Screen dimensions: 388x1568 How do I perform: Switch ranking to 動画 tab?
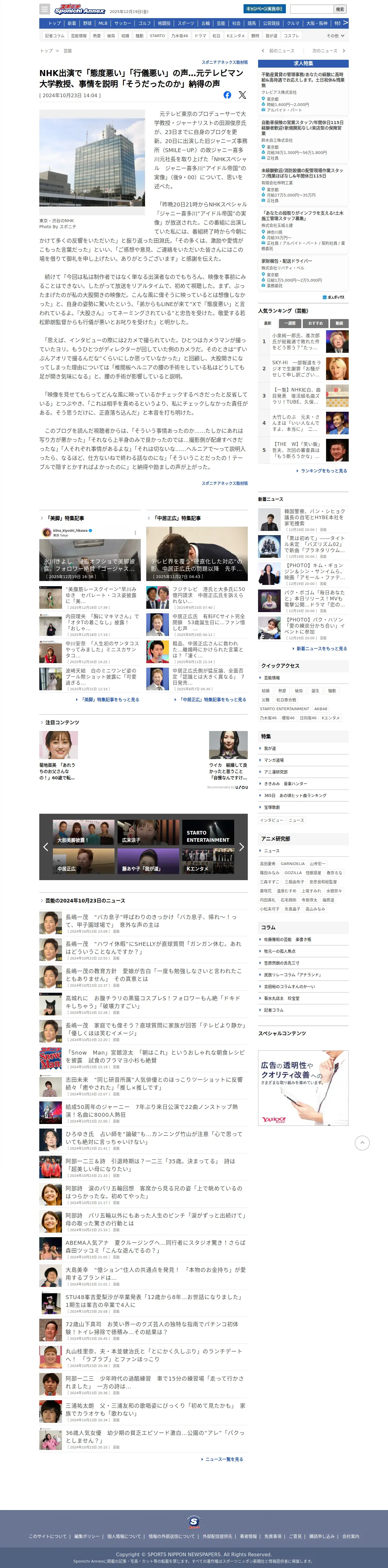pos(339,323)
